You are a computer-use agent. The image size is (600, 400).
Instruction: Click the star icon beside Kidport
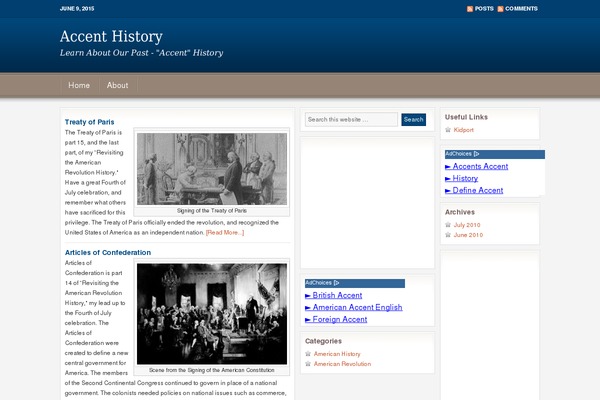tap(448, 130)
